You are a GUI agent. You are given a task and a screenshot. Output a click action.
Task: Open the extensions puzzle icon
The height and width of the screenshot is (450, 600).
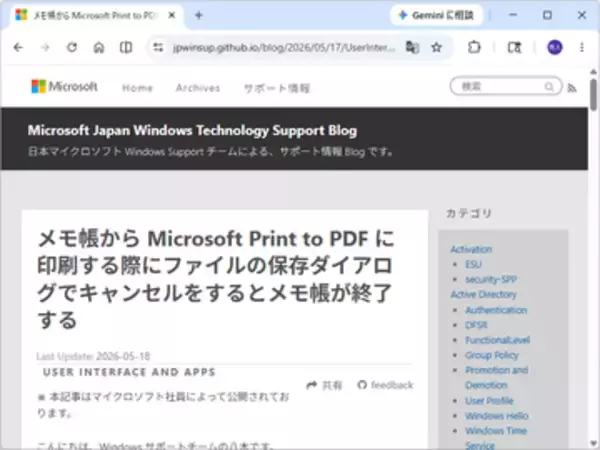[x=474, y=47]
